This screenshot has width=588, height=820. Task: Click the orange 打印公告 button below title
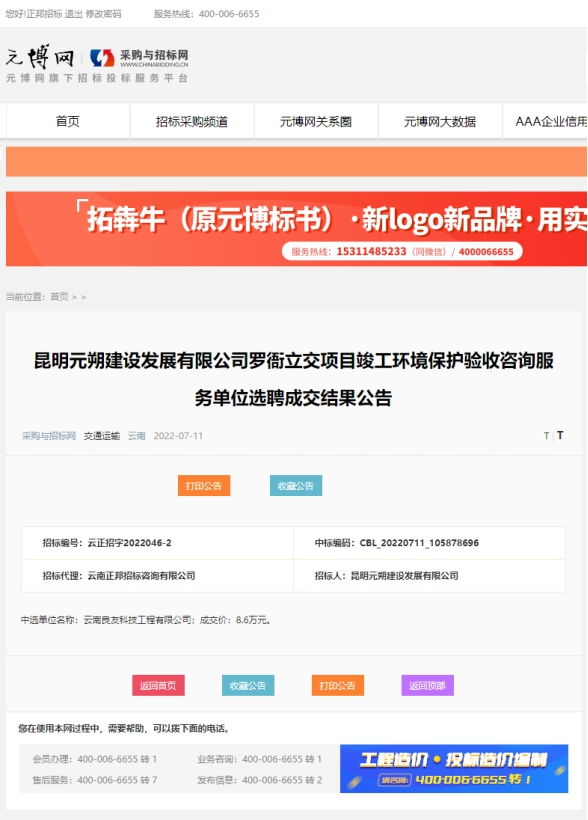(204, 486)
